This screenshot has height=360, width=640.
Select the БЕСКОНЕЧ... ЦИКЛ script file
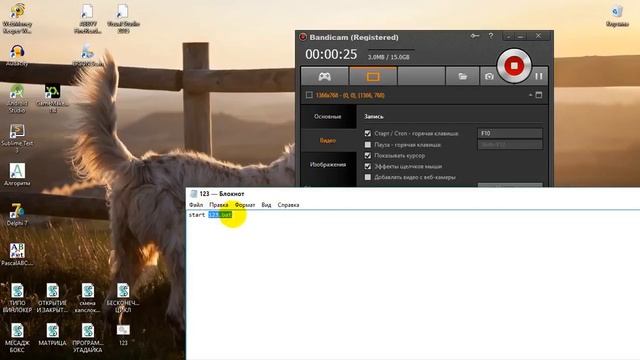[123, 298]
